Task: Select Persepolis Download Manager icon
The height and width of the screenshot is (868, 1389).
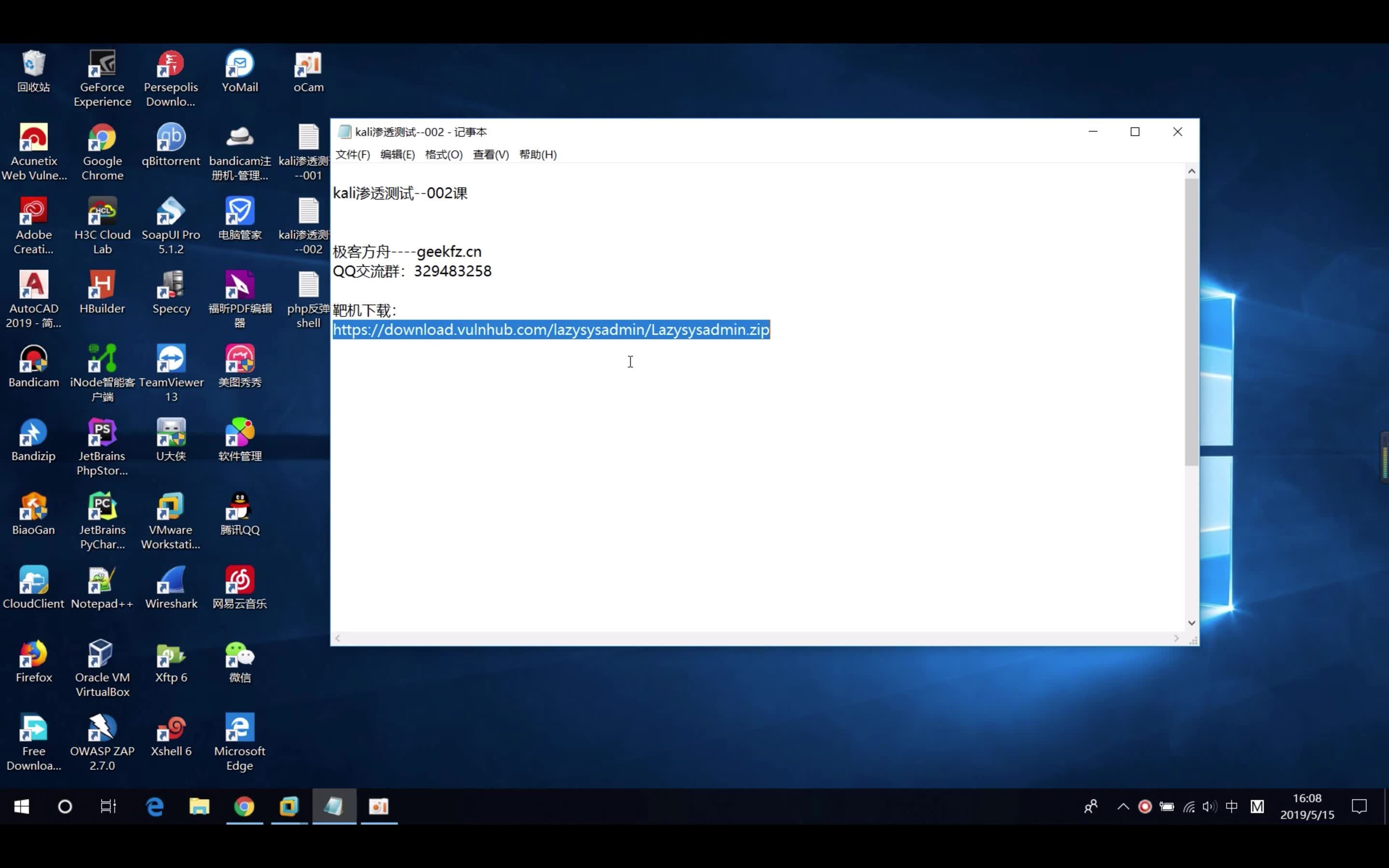Action: 170,79
